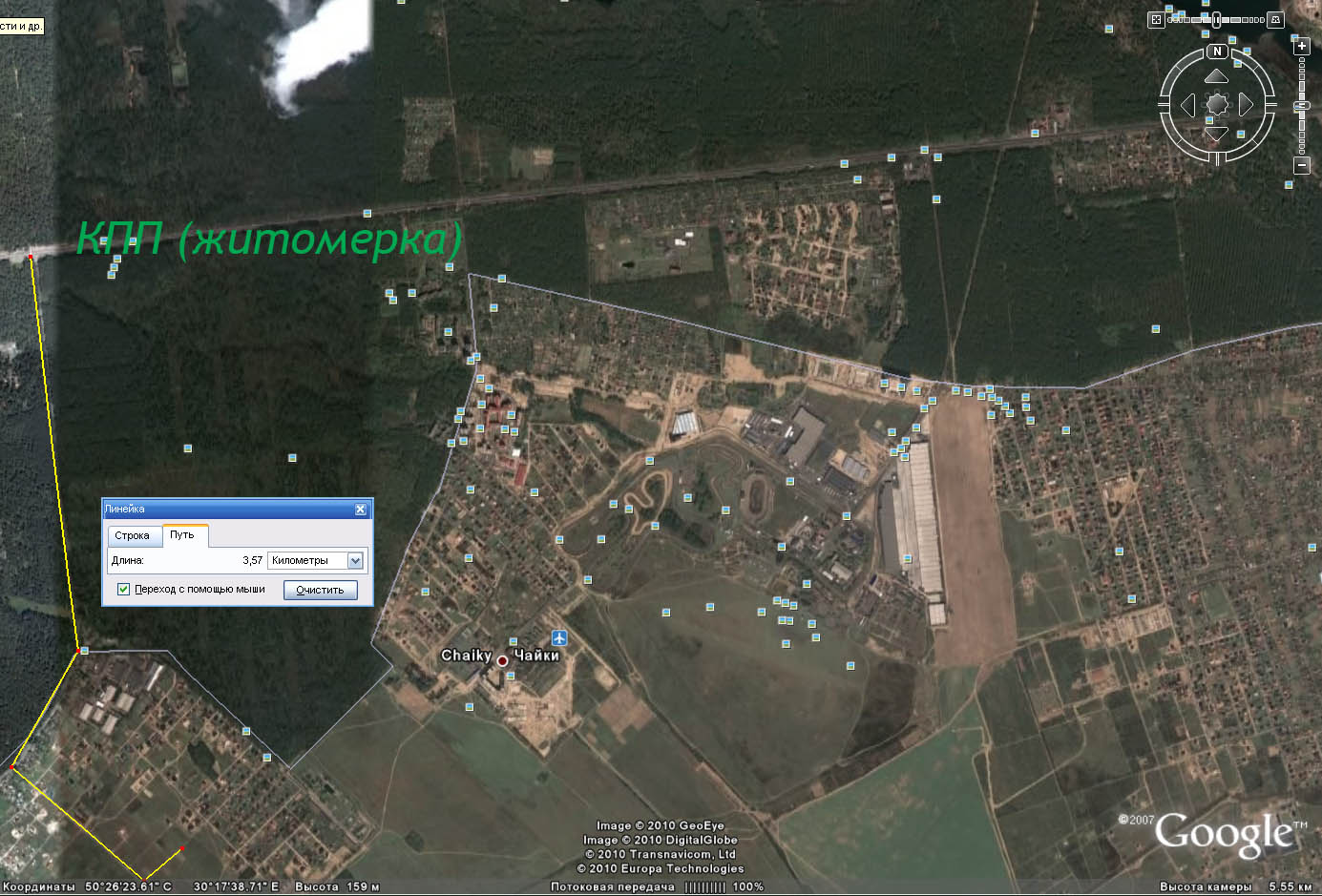Click the horizon view tilt icon
1322x896 pixels.
click(1276, 19)
